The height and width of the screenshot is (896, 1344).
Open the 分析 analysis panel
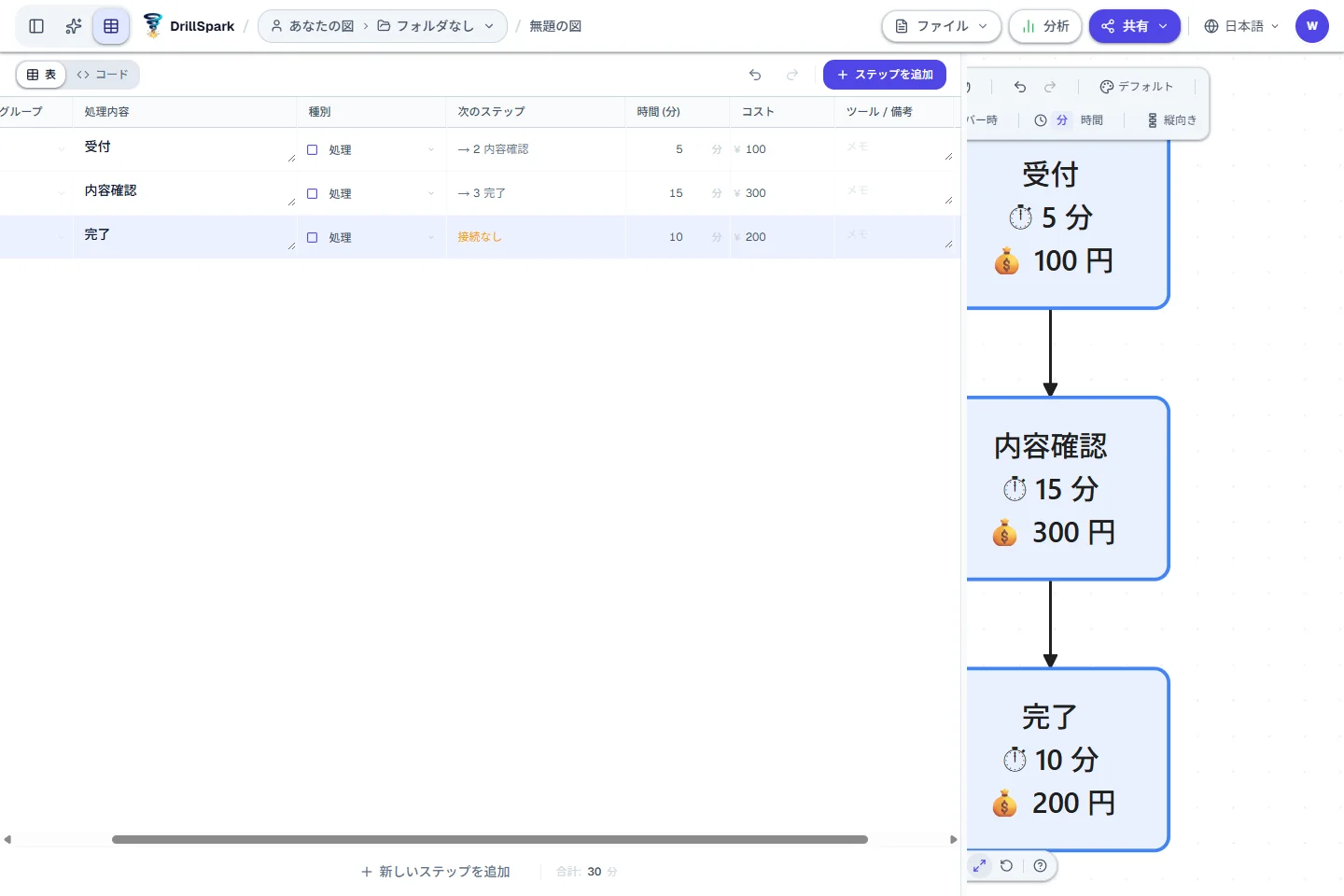1045,26
